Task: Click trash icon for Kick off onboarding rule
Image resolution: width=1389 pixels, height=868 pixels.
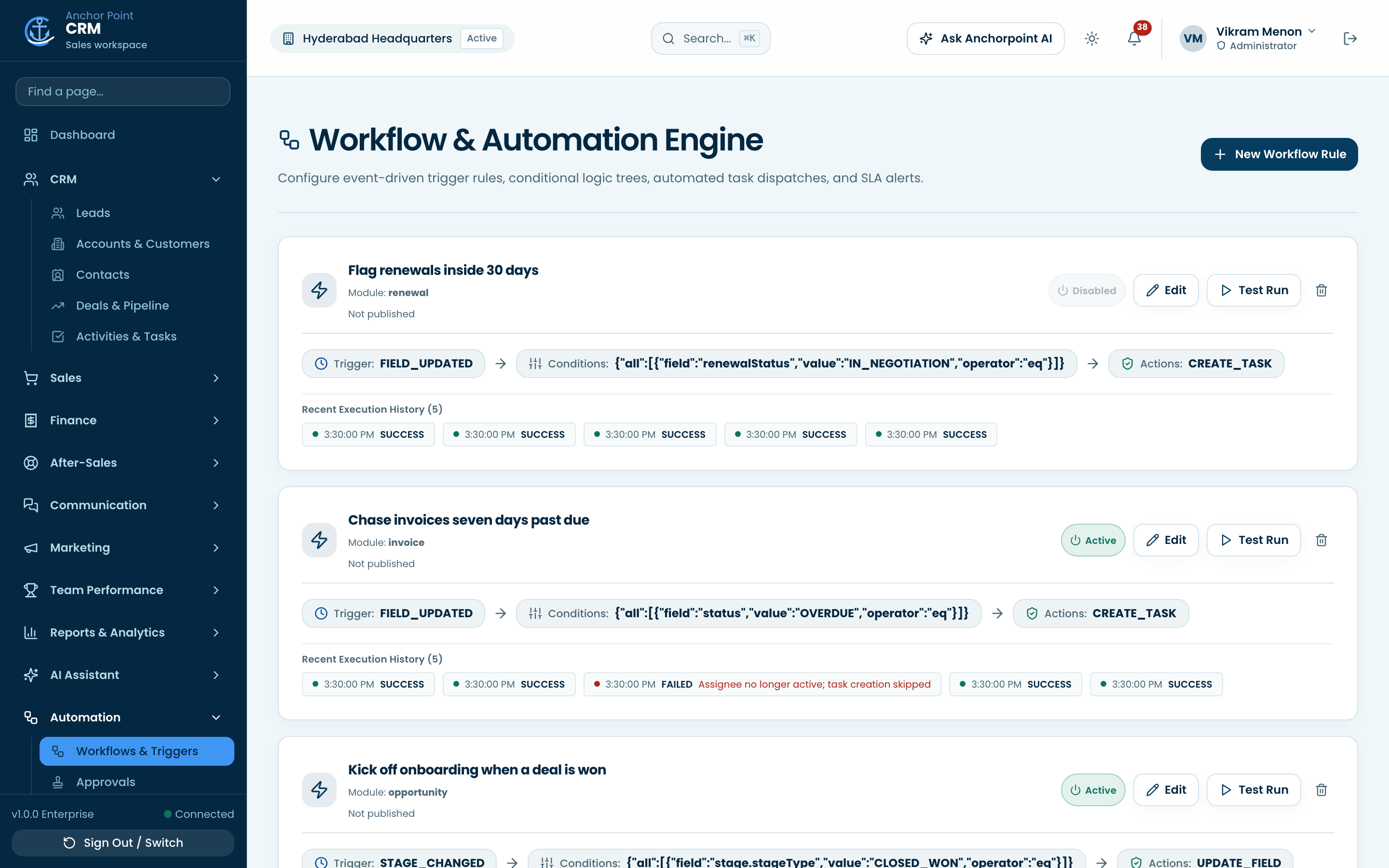Action: (1321, 790)
